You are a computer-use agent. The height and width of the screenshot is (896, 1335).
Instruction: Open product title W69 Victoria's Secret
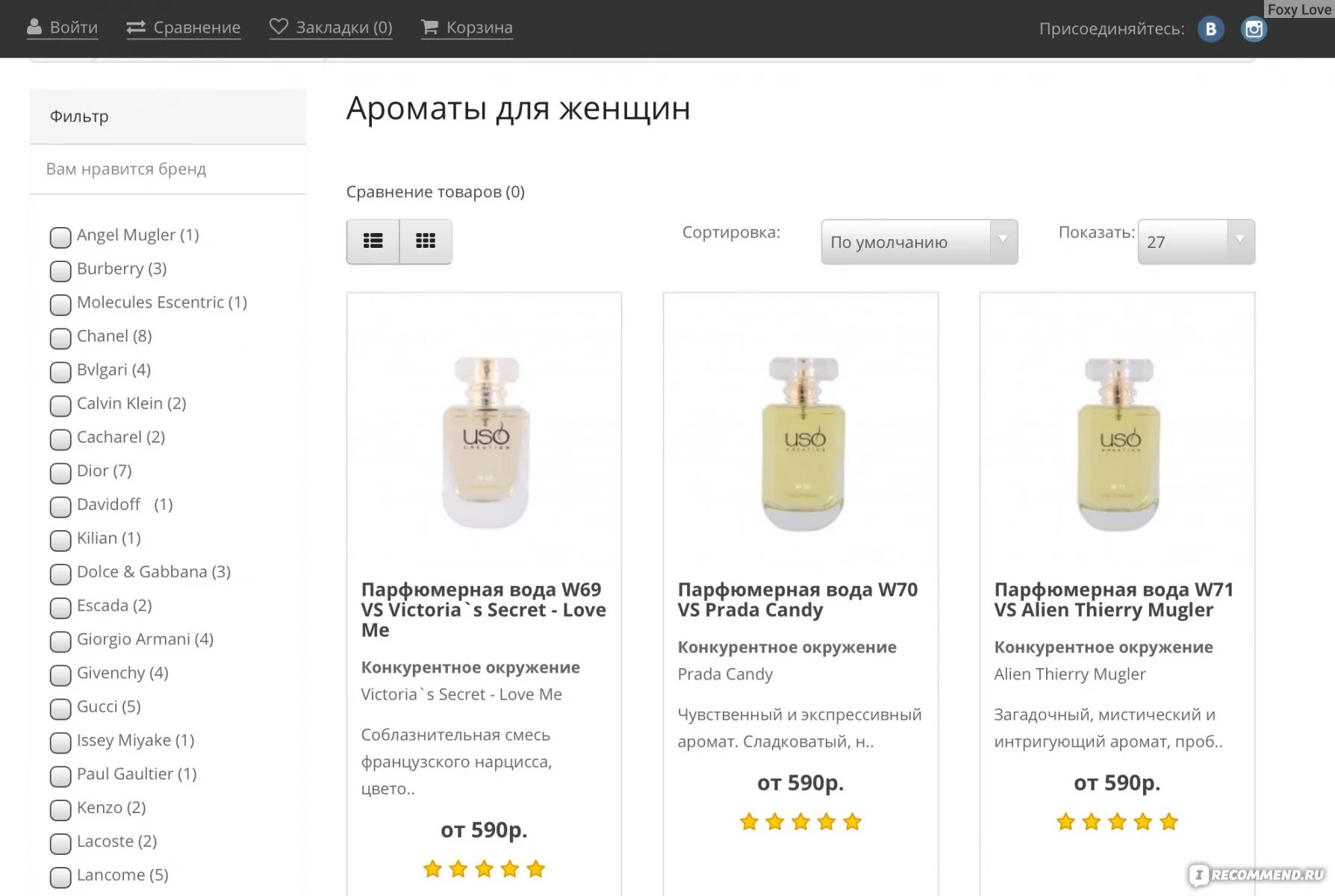(x=483, y=610)
